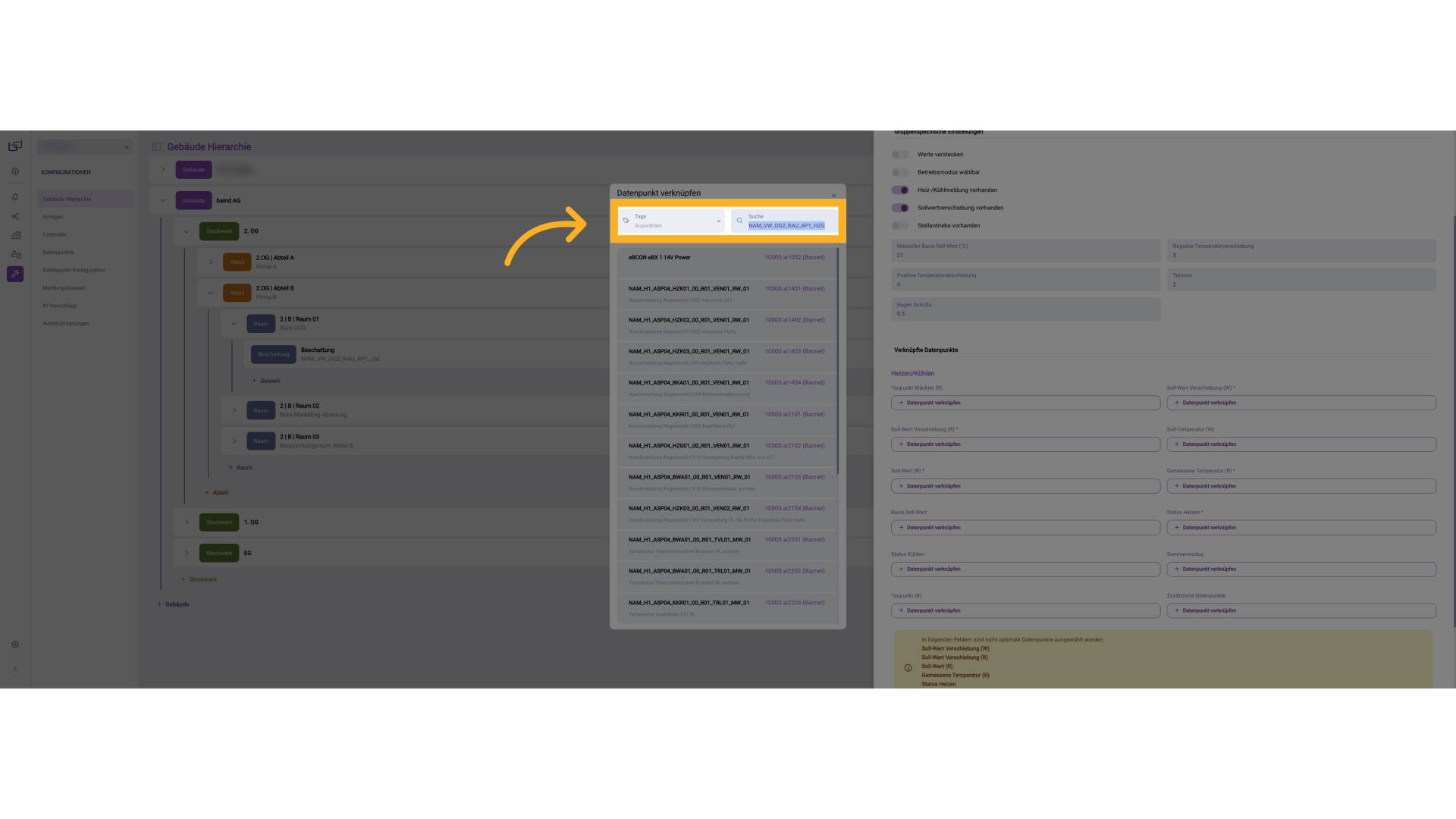Enable Stellantriebe vorhanden switch
The image size is (1456, 819).
tap(900, 226)
